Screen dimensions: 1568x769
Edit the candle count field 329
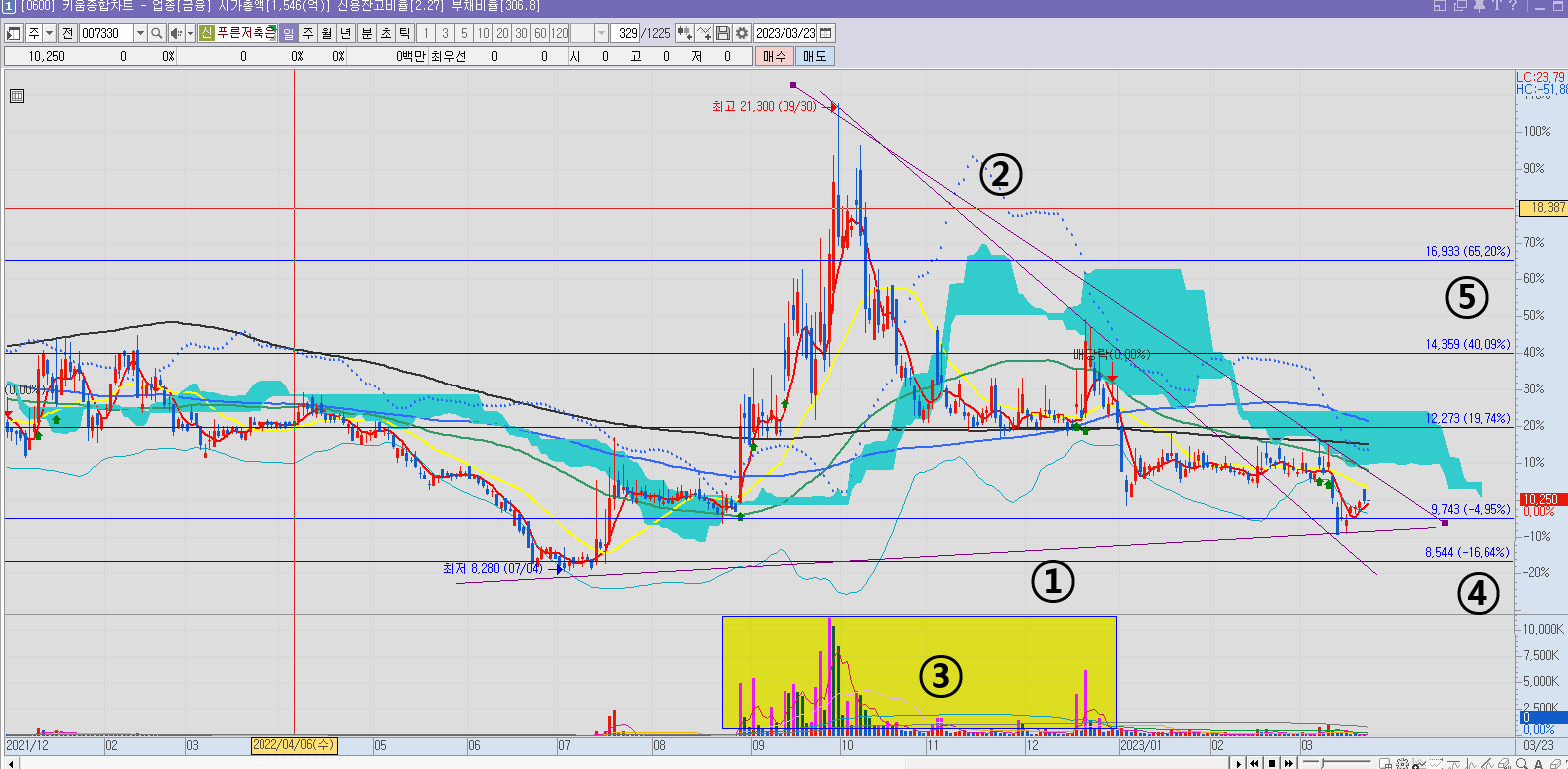pos(627,33)
